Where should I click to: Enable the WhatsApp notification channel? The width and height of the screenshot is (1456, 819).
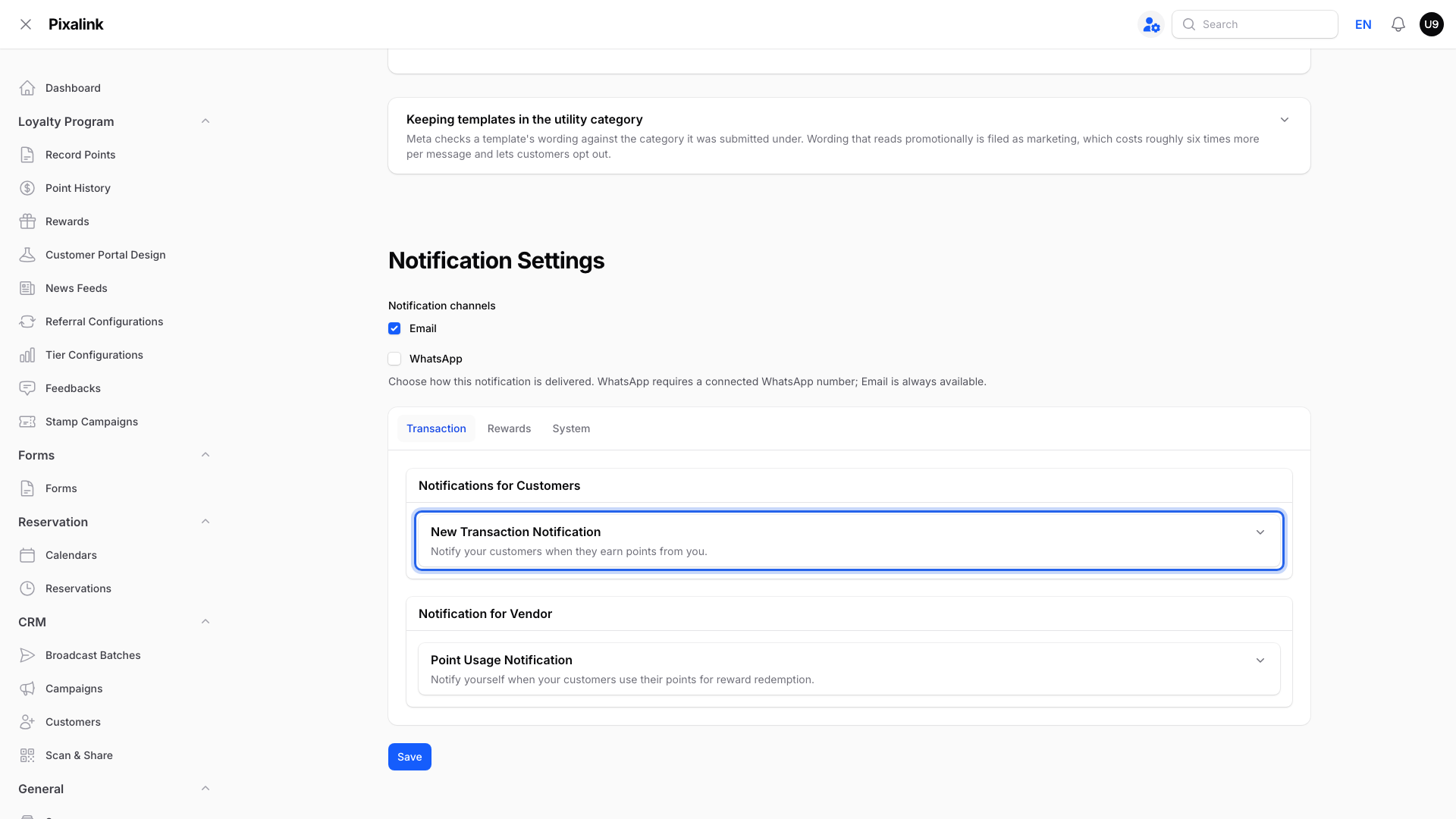[394, 359]
